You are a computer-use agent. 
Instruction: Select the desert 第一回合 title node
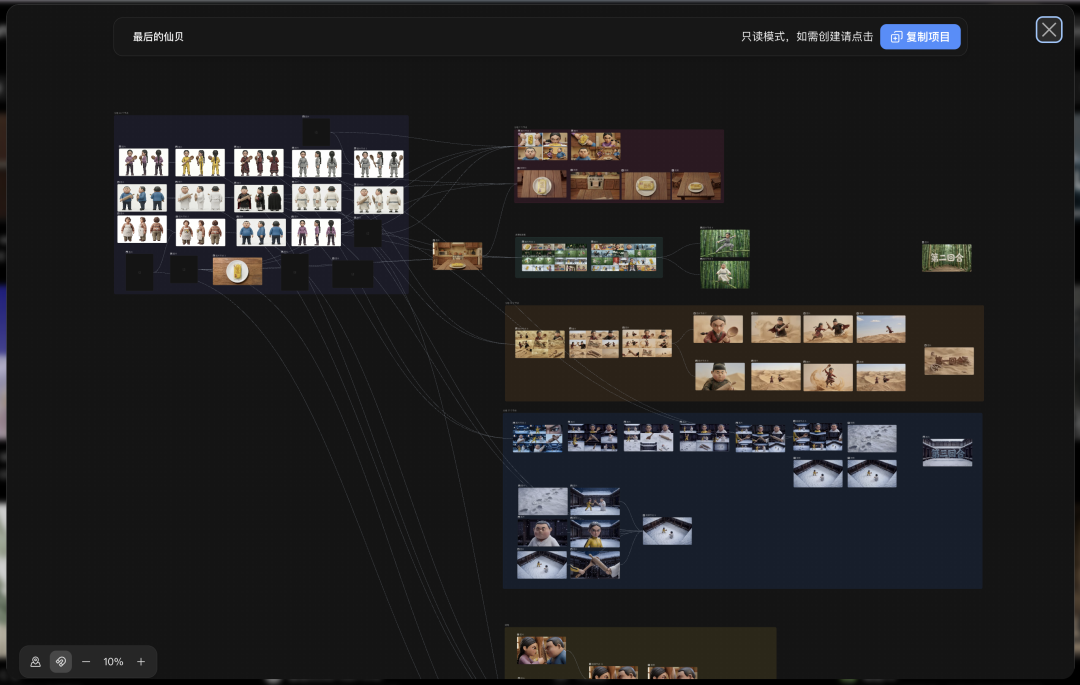949,361
